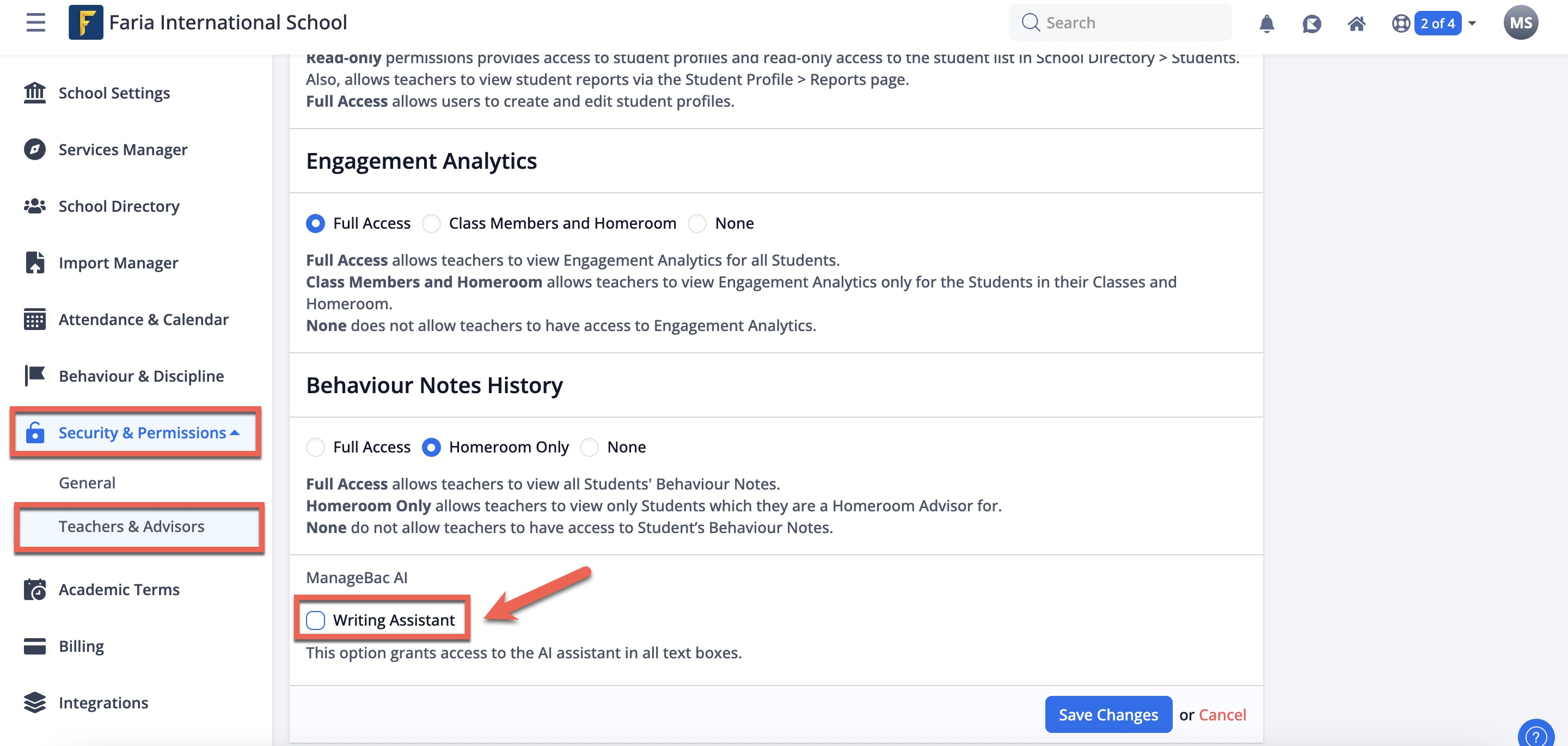
Task: Open the General permissions subitem
Action: pyautogui.click(x=87, y=482)
